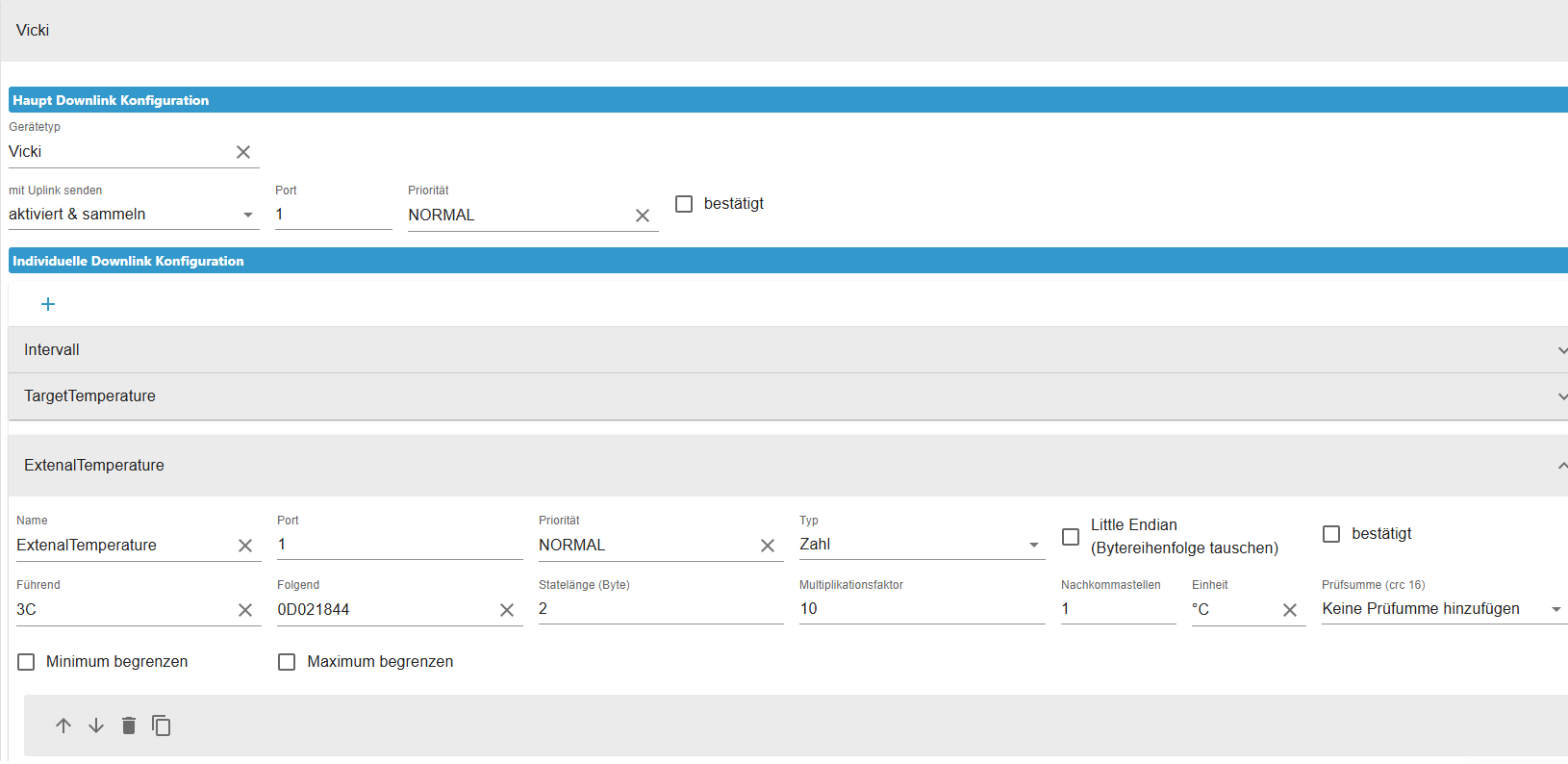Duplicate the ExtenalTemperature entry with copy icon
1568x764 pixels.
tap(162, 726)
